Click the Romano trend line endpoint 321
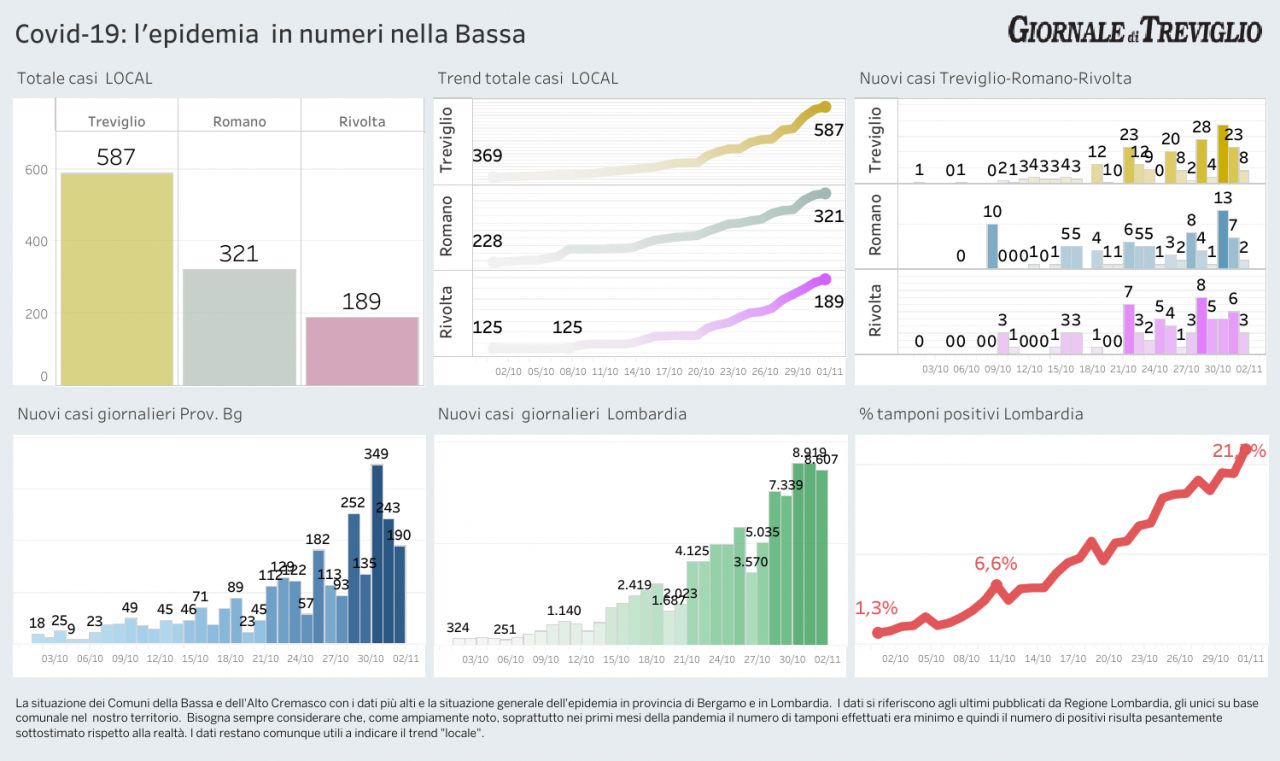This screenshot has width=1280, height=761. pyautogui.click(x=825, y=193)
